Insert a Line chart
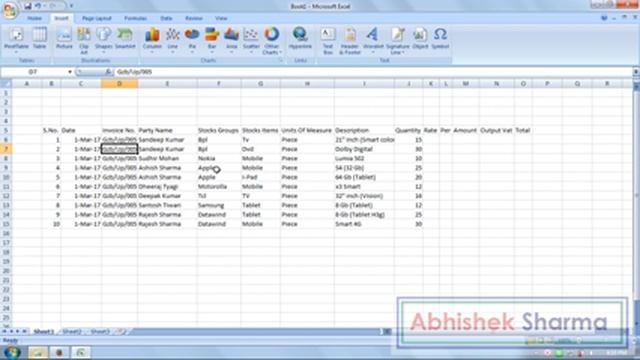Viewport: 640px width, 360px height. [173, 40]
